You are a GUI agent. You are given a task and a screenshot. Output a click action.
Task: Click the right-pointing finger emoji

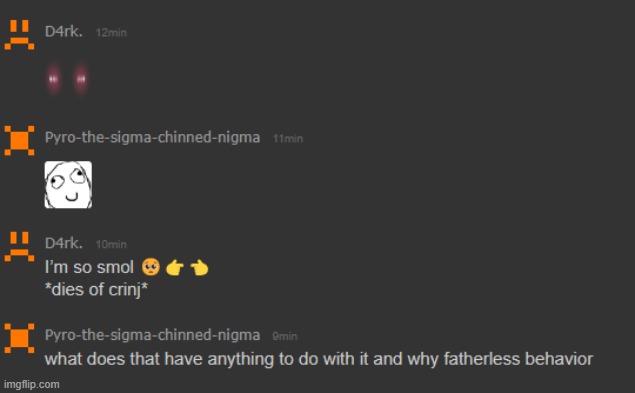pos(175,268)
